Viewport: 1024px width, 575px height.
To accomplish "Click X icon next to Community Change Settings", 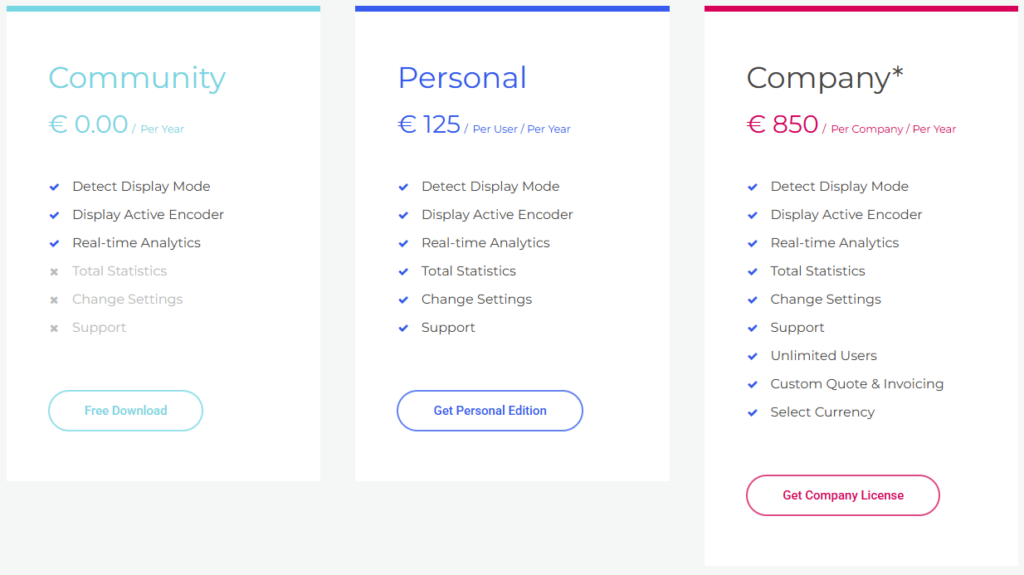I will pyautogui.click(x=54, y=300).
